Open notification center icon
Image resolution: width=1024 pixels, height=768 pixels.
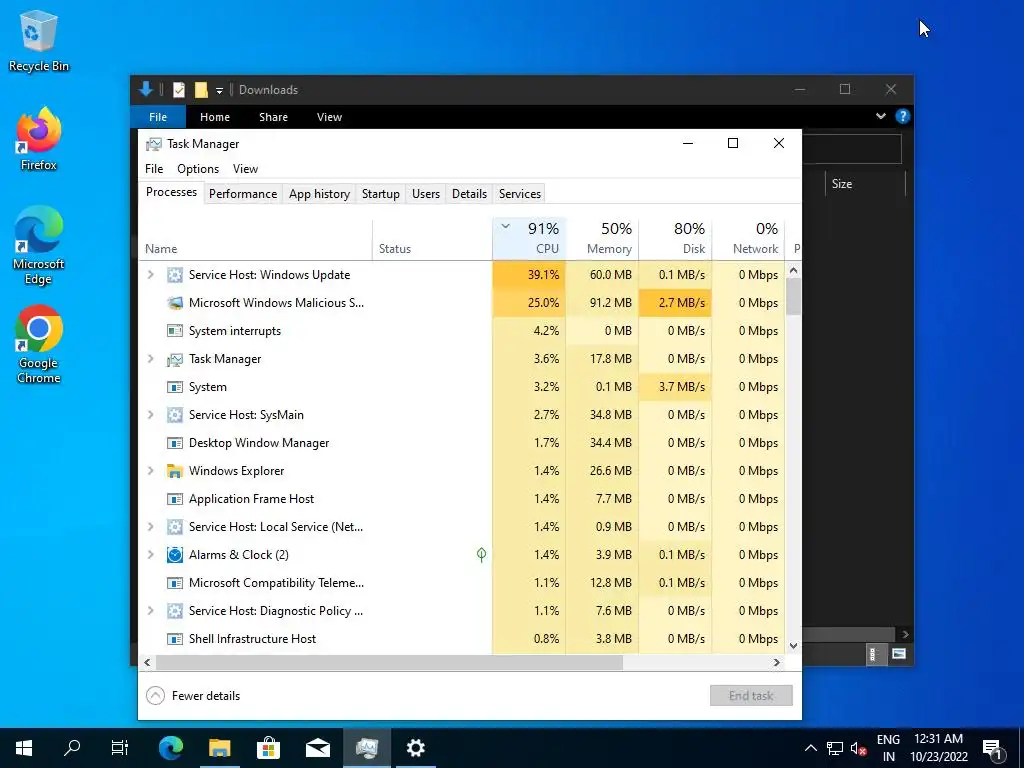coord(993,748)
